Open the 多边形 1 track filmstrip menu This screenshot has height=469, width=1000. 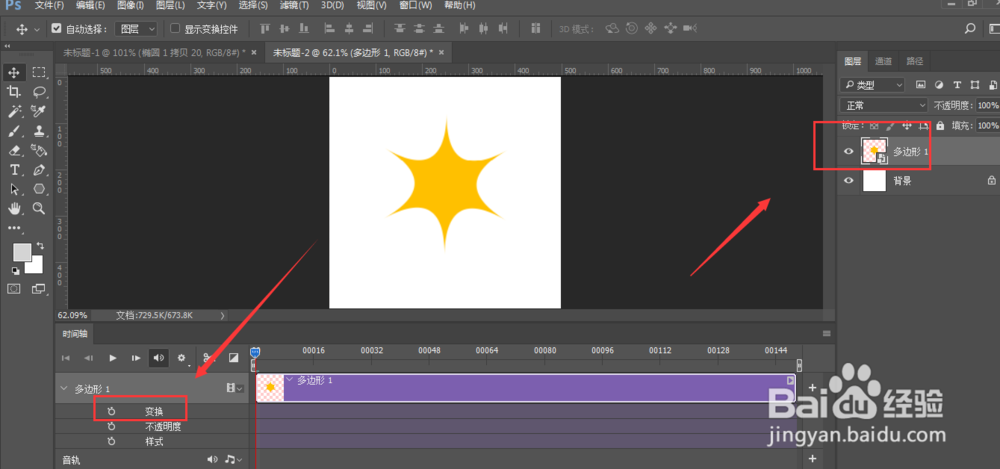[233, 388]
